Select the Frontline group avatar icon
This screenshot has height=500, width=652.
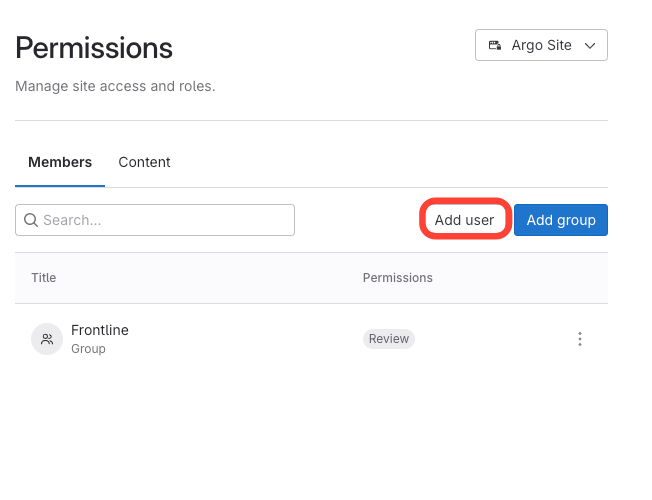coord(46,339)
